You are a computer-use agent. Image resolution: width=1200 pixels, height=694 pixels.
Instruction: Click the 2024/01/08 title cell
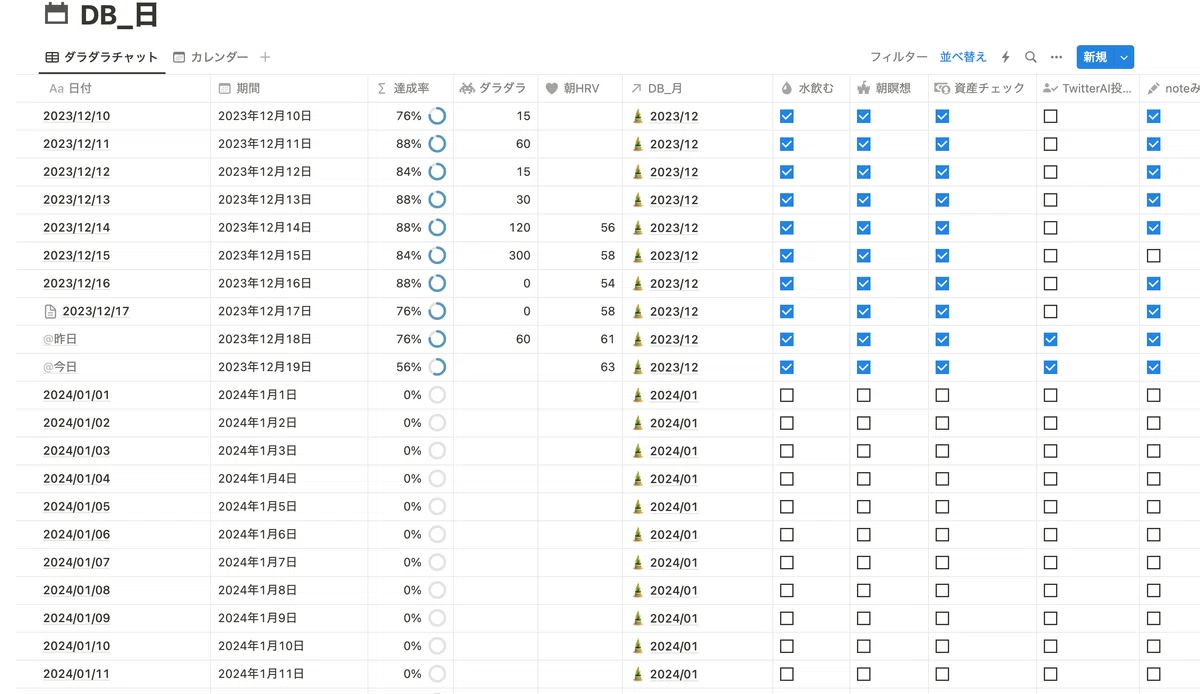point(125,590)
